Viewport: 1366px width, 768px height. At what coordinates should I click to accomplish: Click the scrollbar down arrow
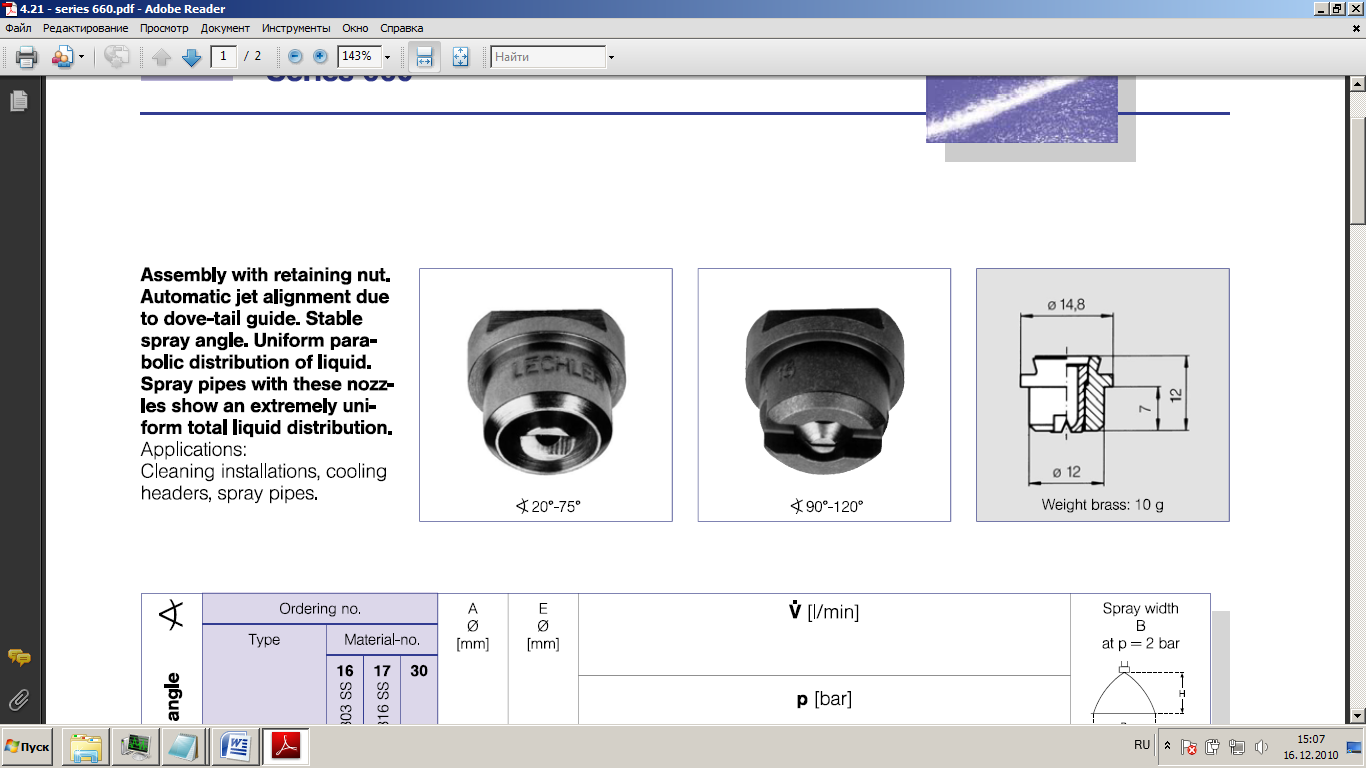(x=1358, y=715)
